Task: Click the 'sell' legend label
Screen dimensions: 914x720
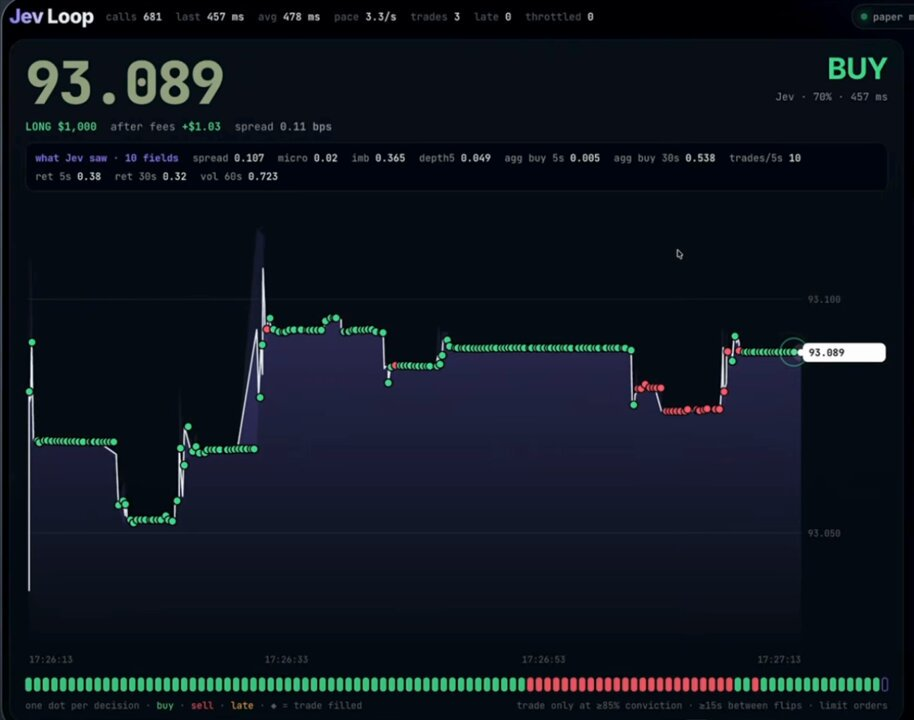Action: click(x=202, y=705)
